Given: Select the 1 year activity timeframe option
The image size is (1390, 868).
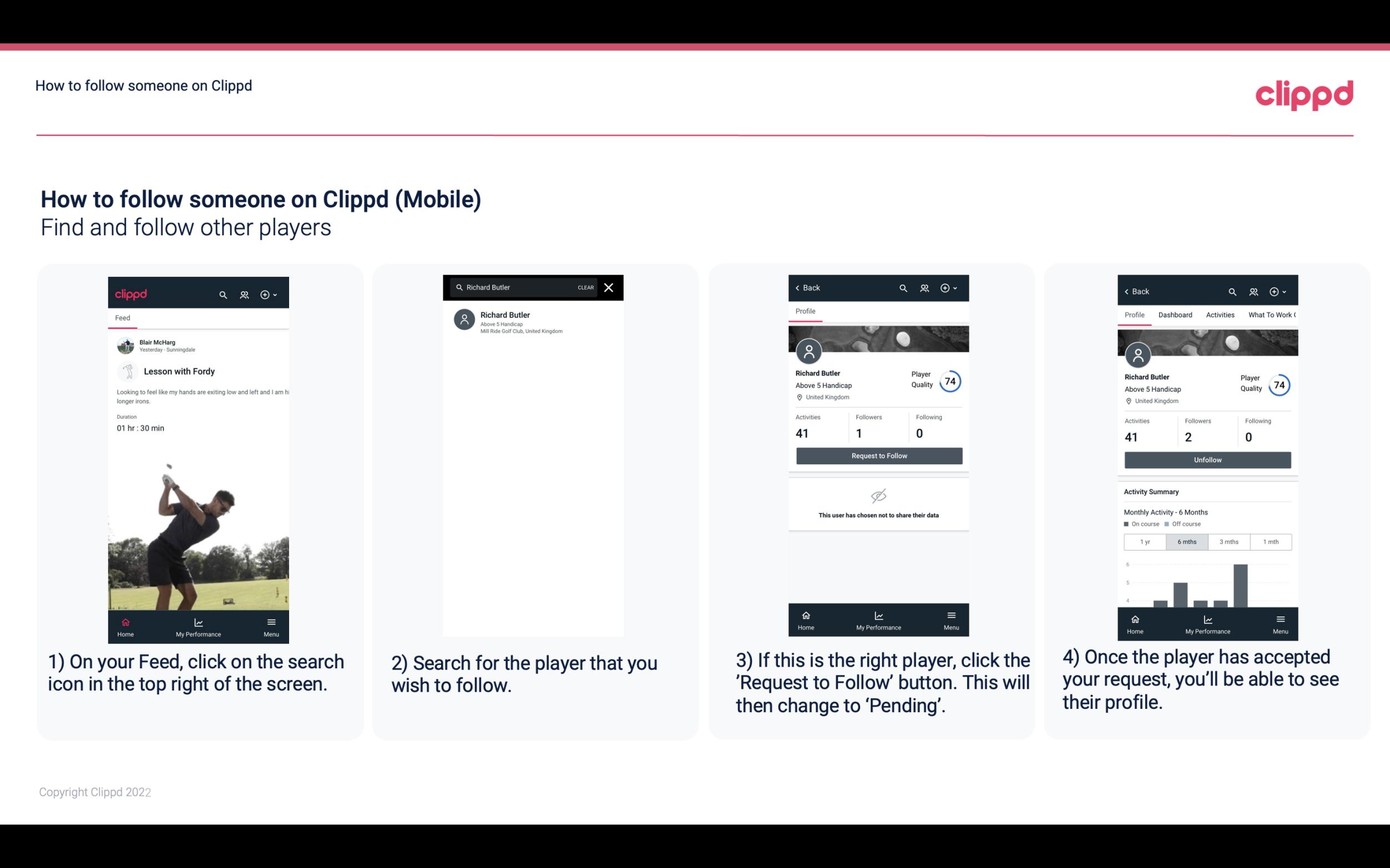Looking at the screenshot, I should coord(1145,541).
